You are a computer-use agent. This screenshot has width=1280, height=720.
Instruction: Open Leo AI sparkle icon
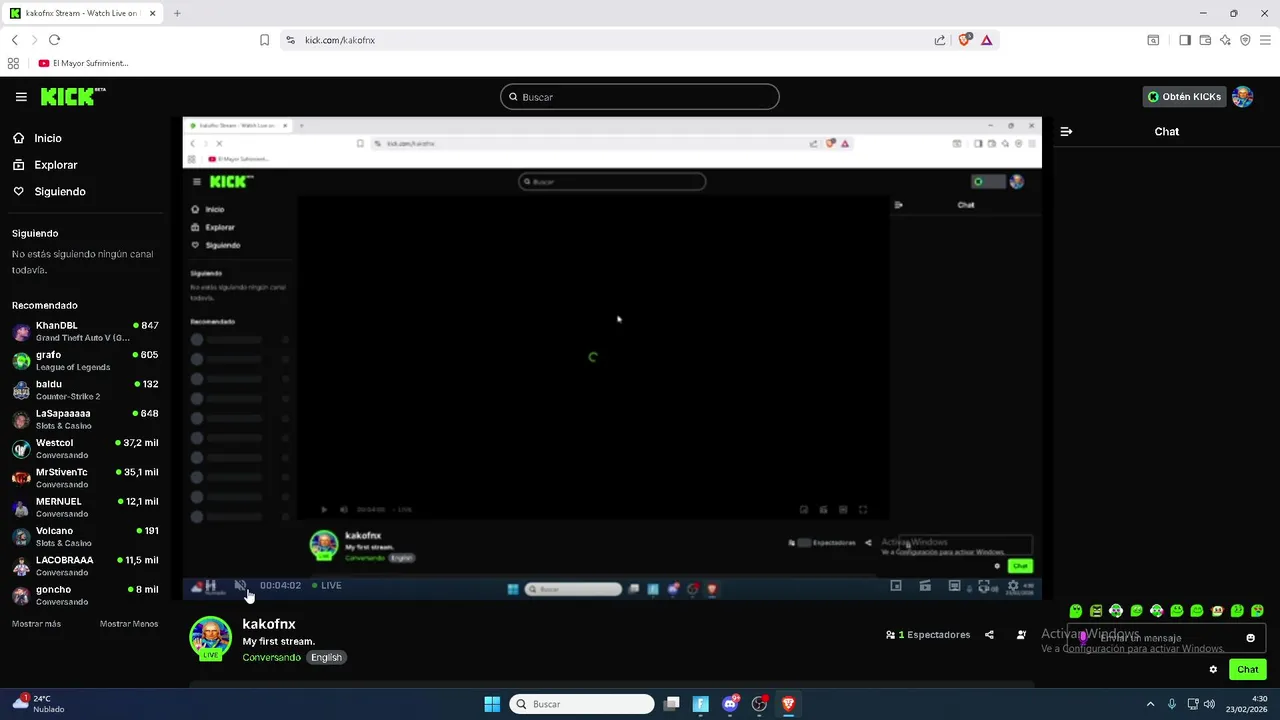(1225, 40)
